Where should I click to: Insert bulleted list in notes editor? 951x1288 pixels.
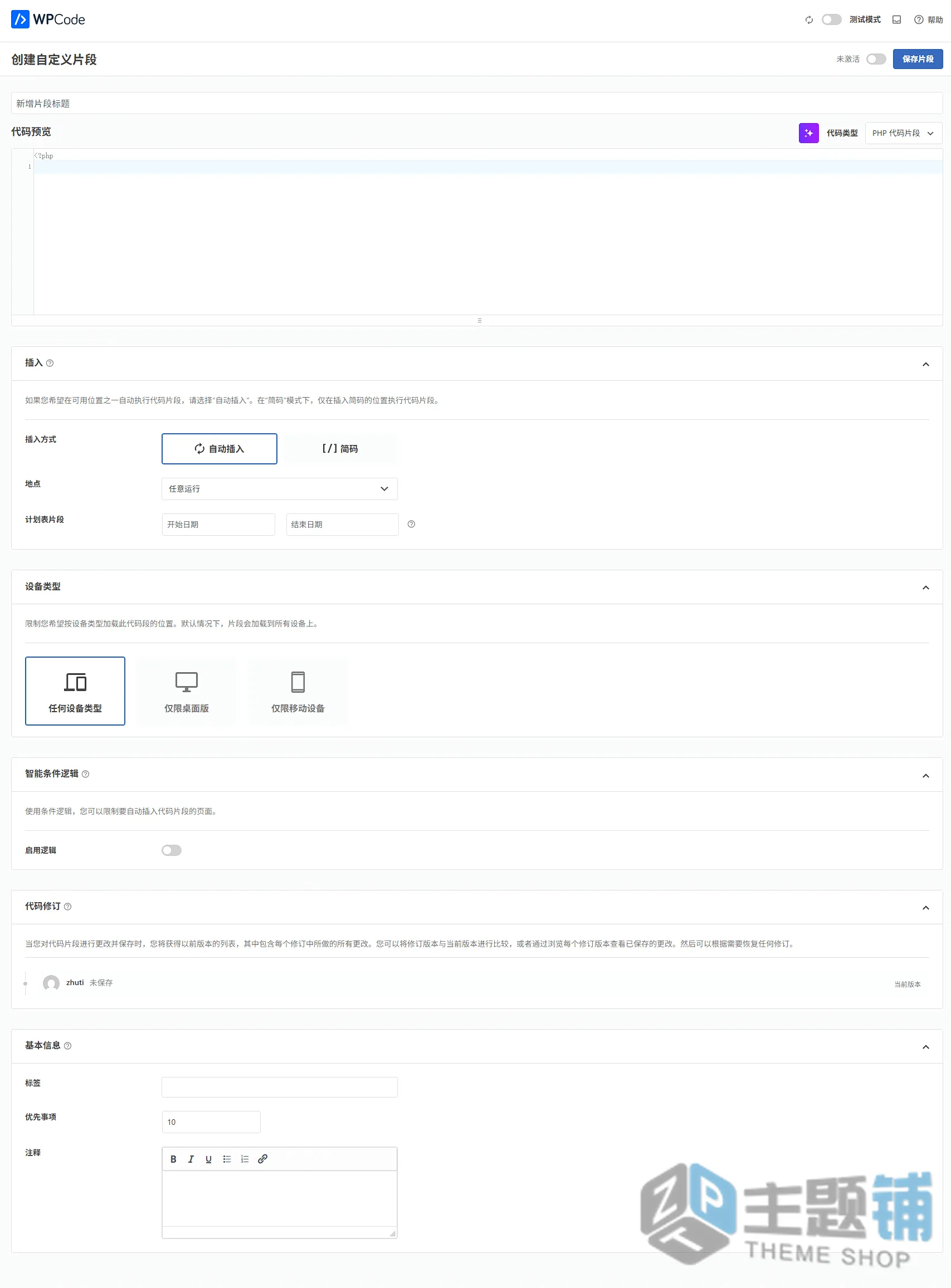click(x=227, y=1159)
